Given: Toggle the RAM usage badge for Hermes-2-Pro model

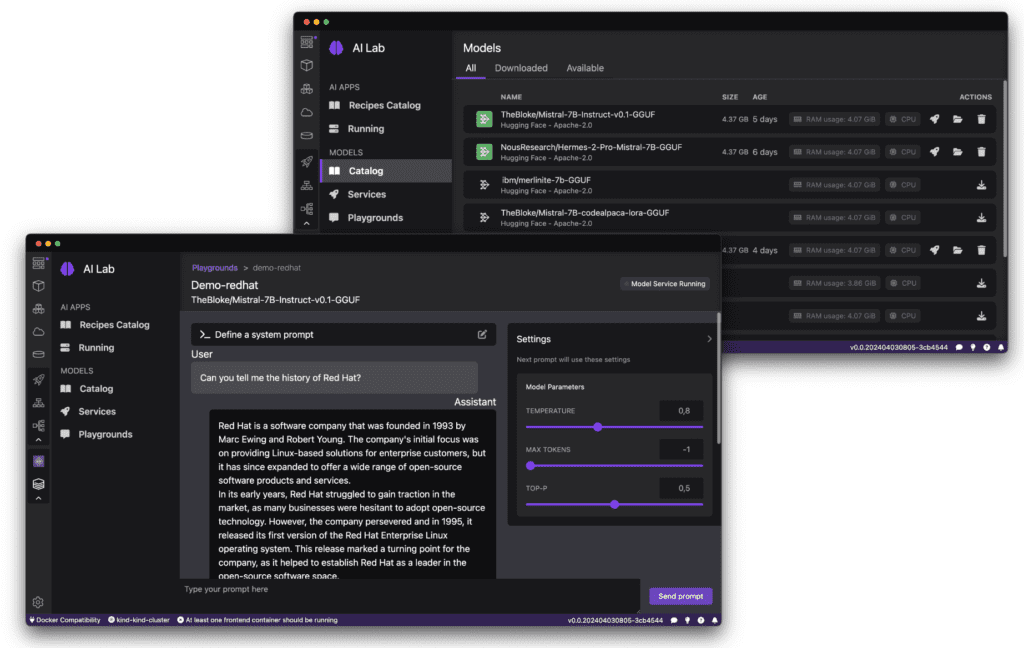Looking at the screenshot, I should (834, 152).
